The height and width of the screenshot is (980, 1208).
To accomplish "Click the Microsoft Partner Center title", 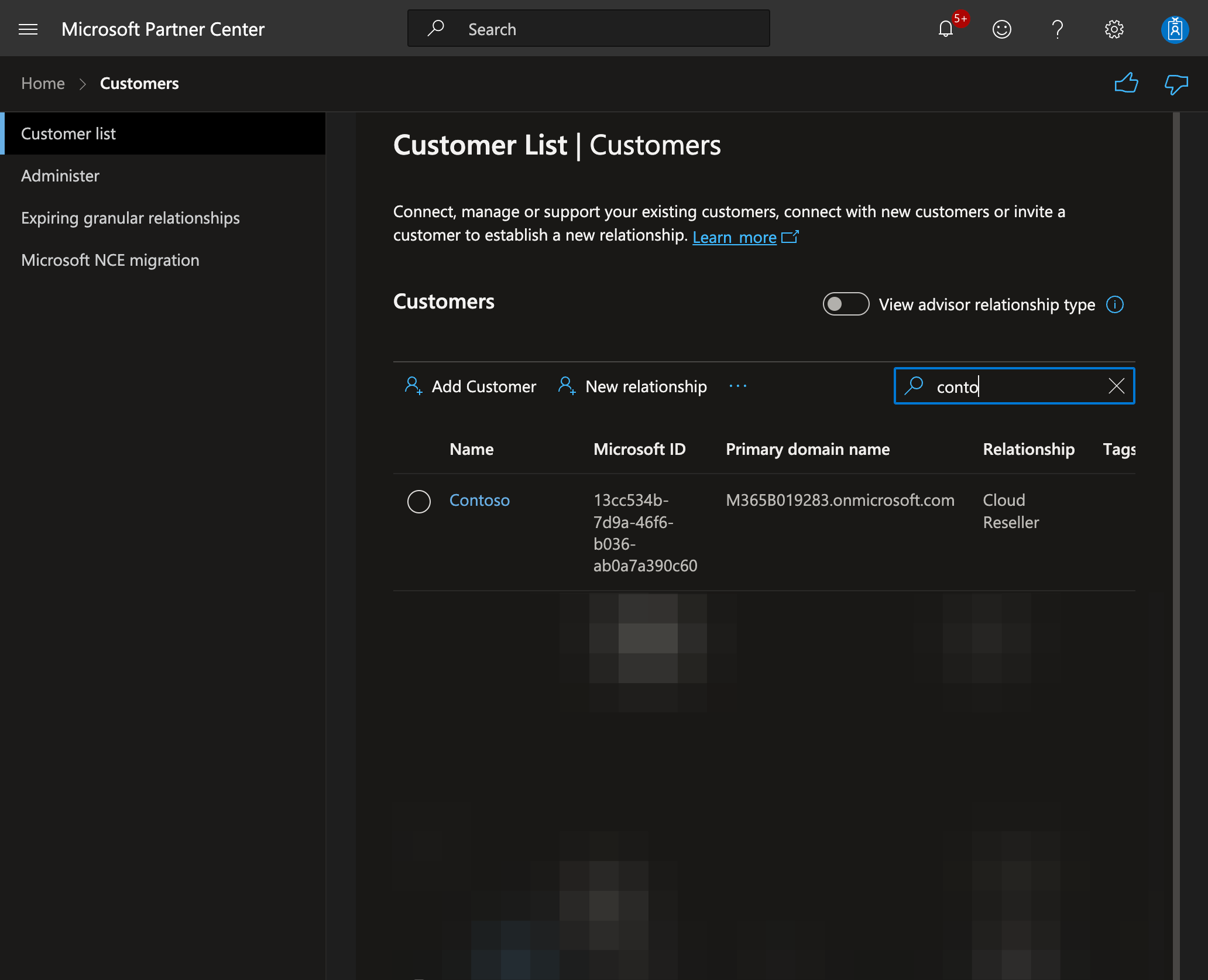I will pyautogui.click(x=163, y=29).
